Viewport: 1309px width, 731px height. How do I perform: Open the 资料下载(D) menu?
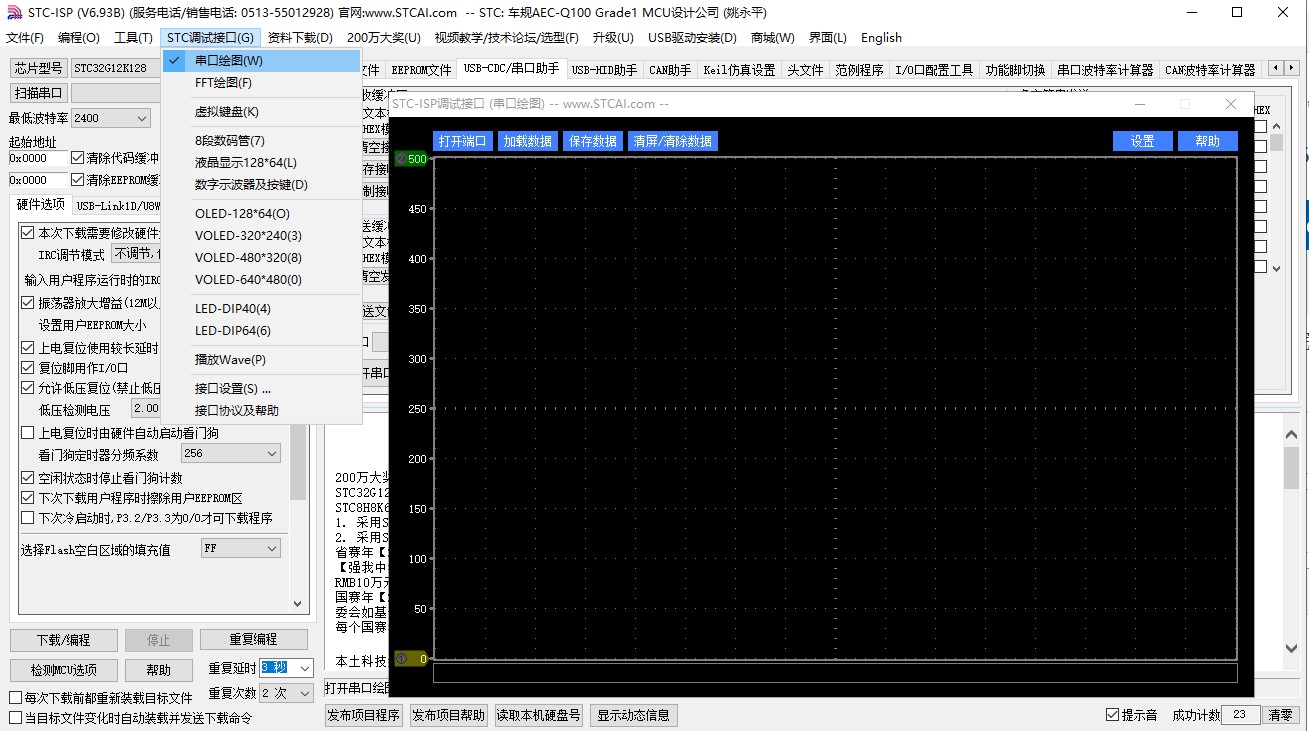(x=300, y=38)
